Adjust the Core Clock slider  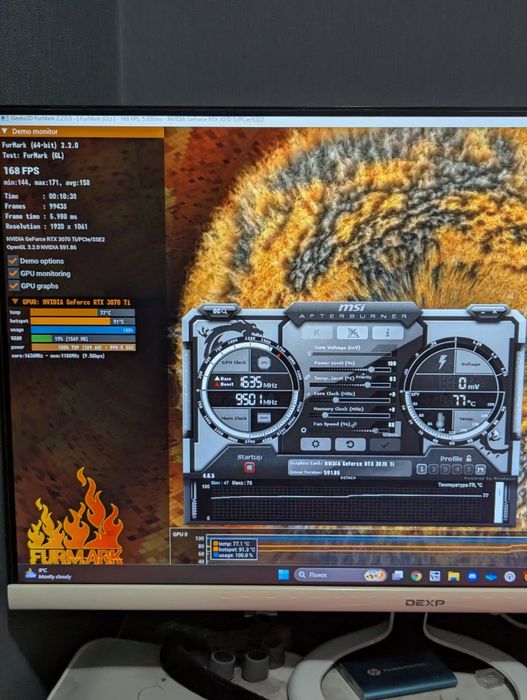pos(349,400)
